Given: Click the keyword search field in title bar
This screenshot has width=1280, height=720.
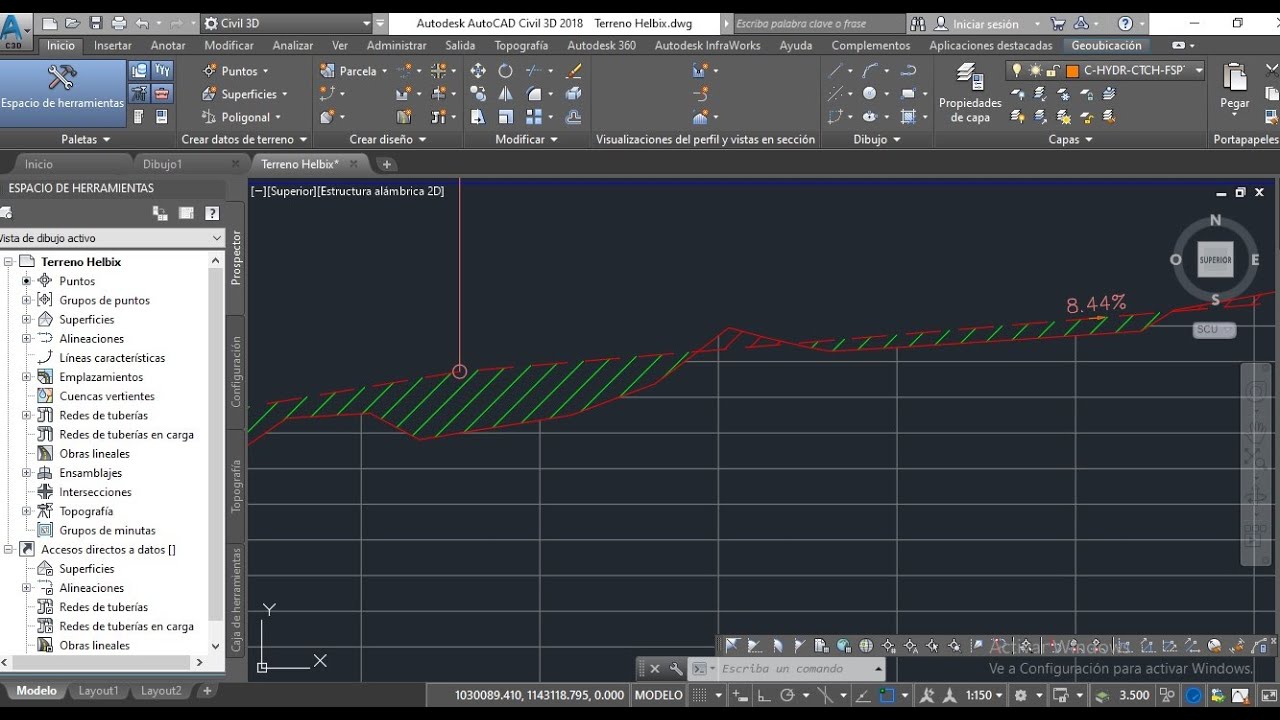Looking at the screenshot, I should [x=818, y=23].
